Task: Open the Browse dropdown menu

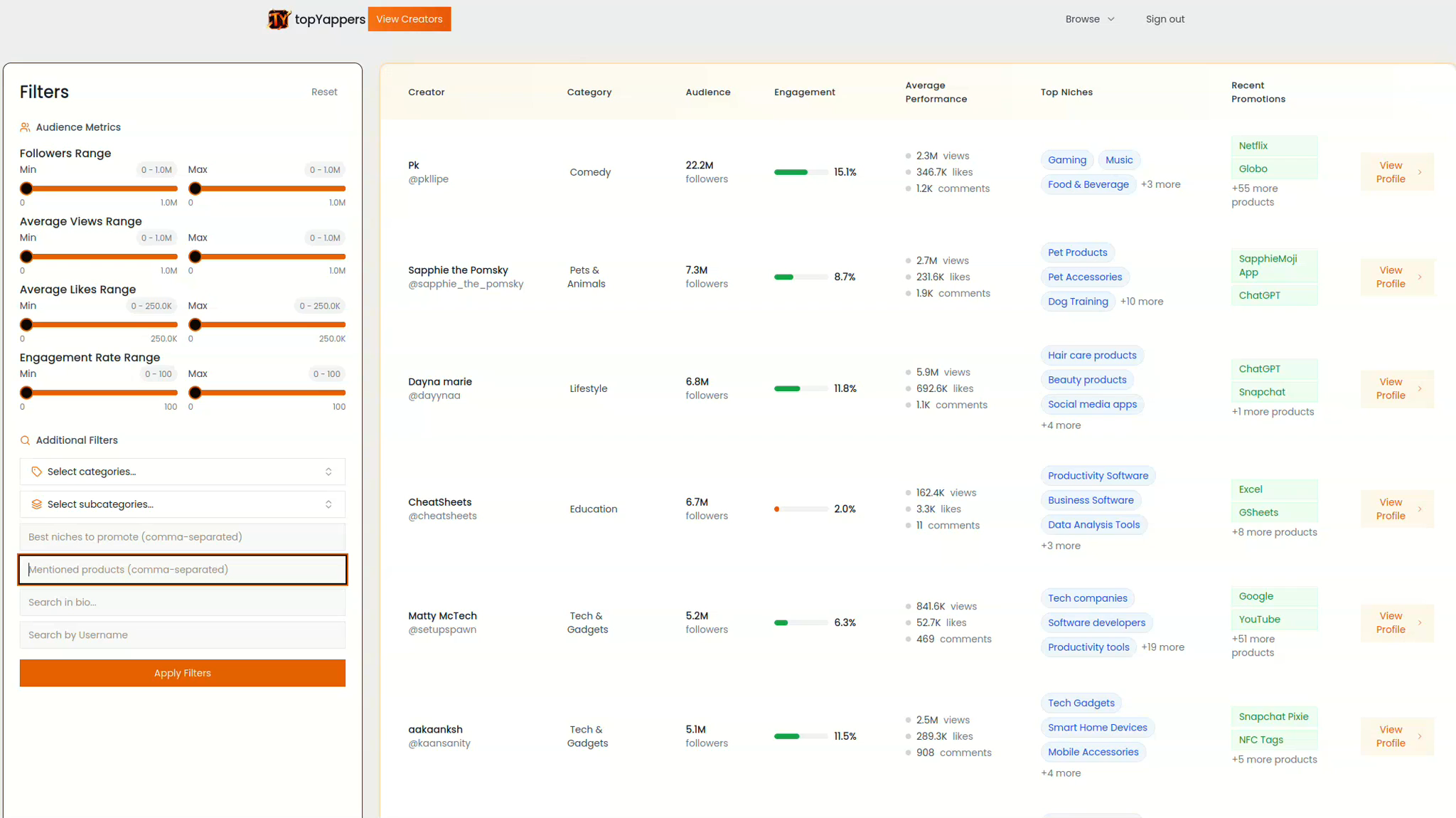Action: coord(1090,19)
